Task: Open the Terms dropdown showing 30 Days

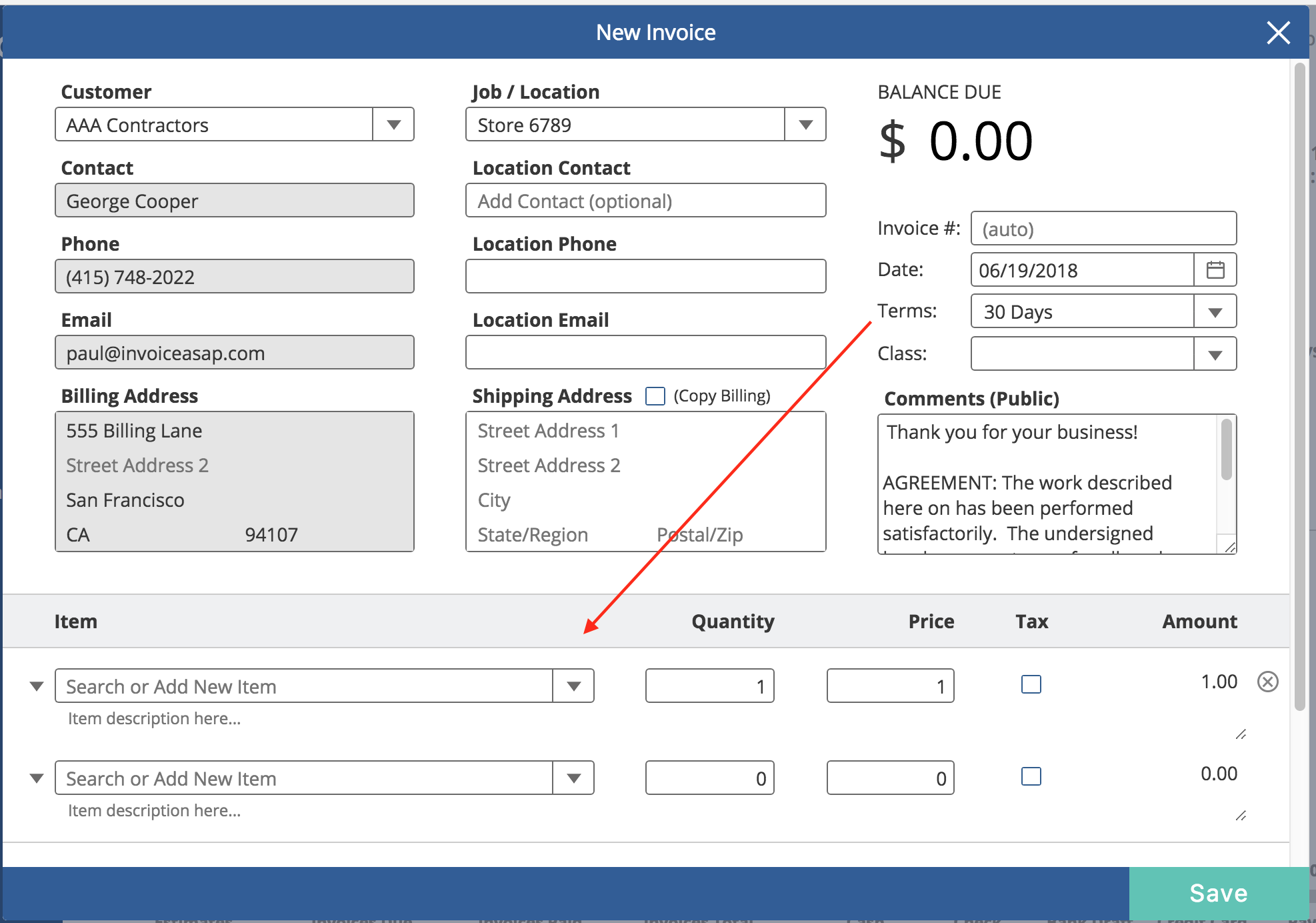Action: coord(1215,311)
